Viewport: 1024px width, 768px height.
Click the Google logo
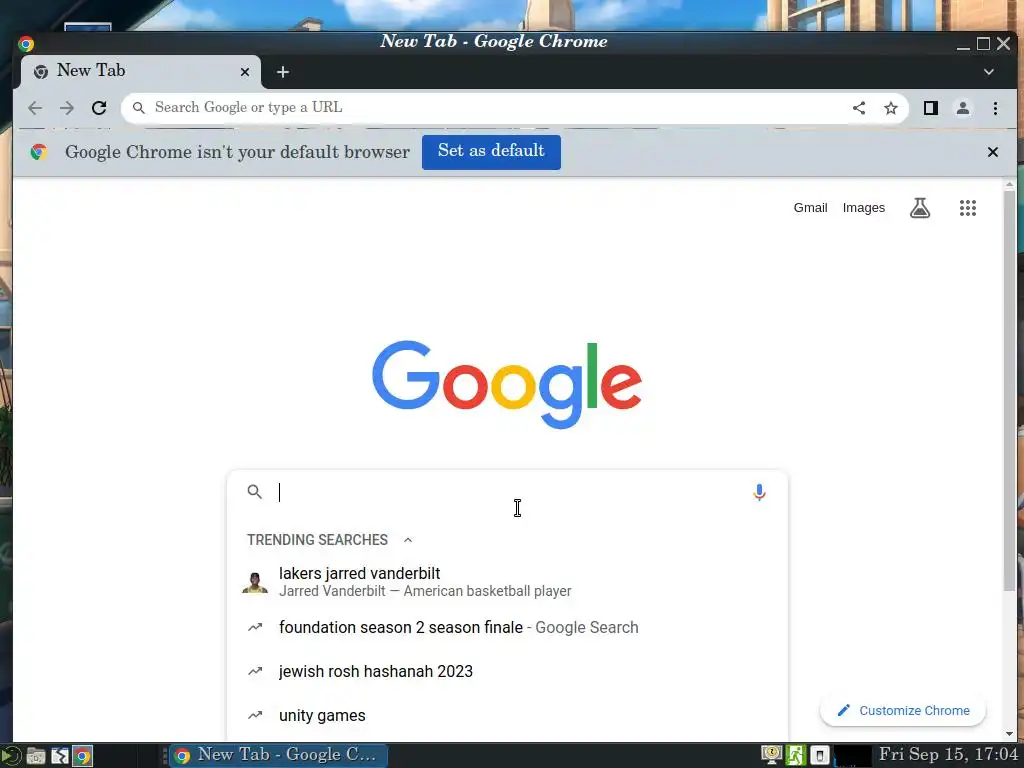click(x=507, y=384)
